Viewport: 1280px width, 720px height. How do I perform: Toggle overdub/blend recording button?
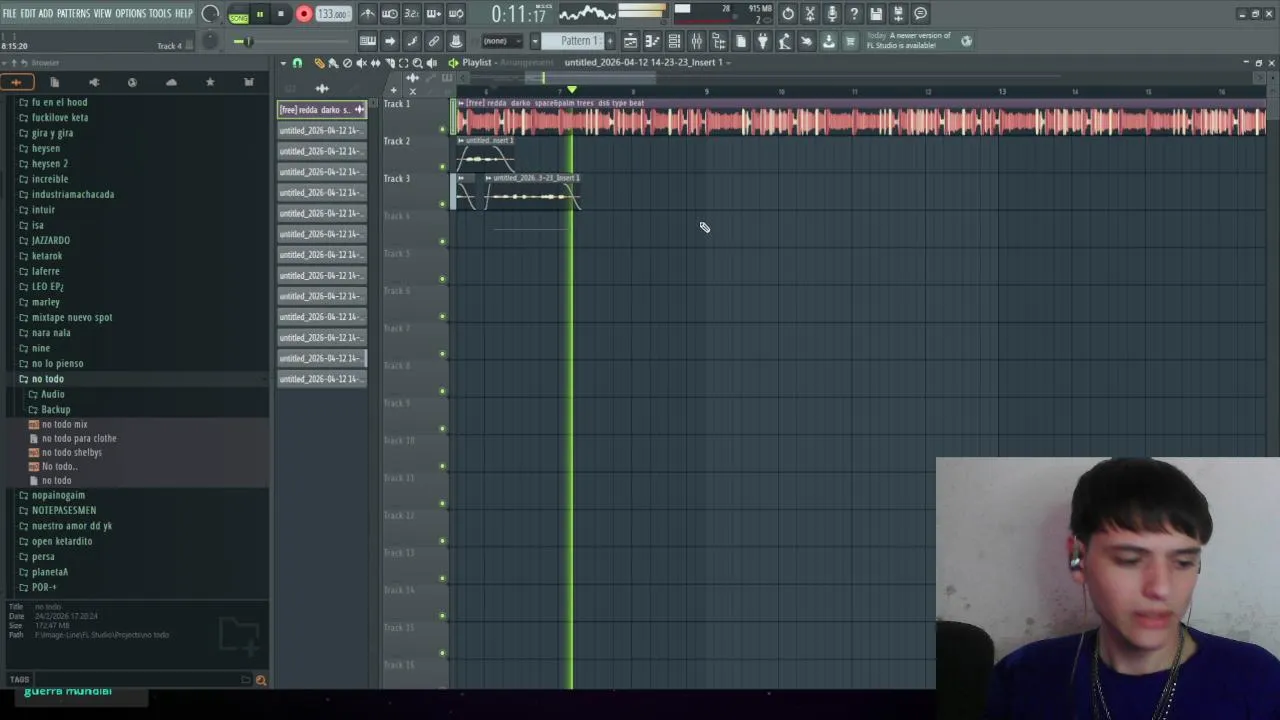pos(434,14)
